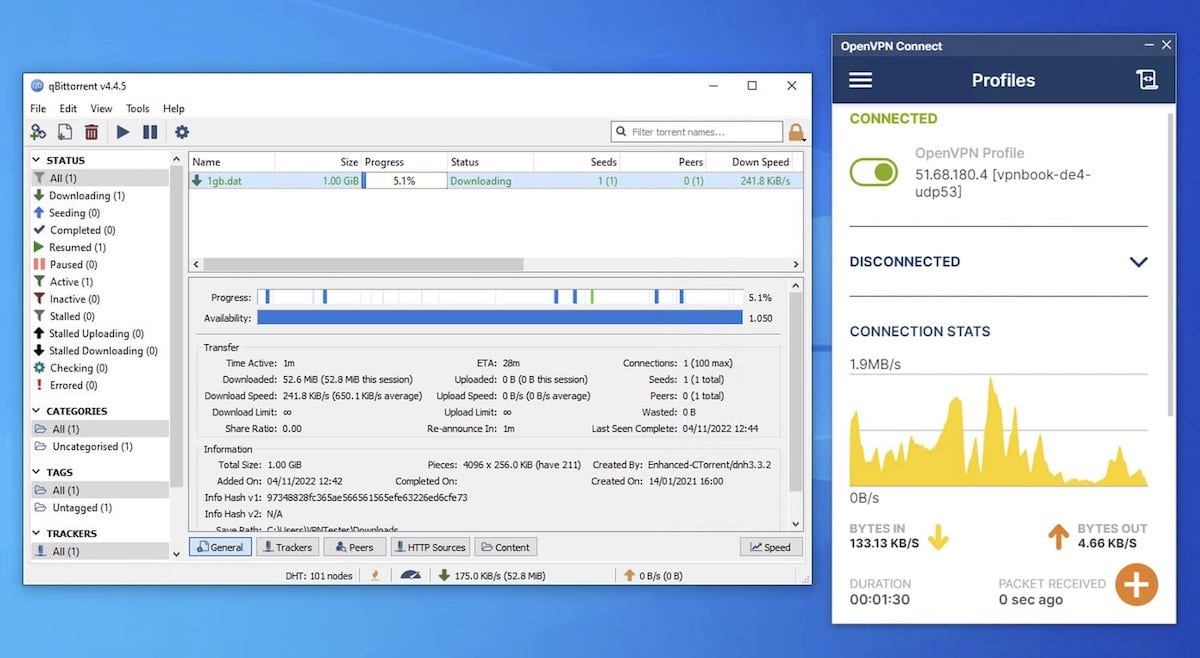Click the Speed button
The image size is (1200, 658).
pos(770,547)
